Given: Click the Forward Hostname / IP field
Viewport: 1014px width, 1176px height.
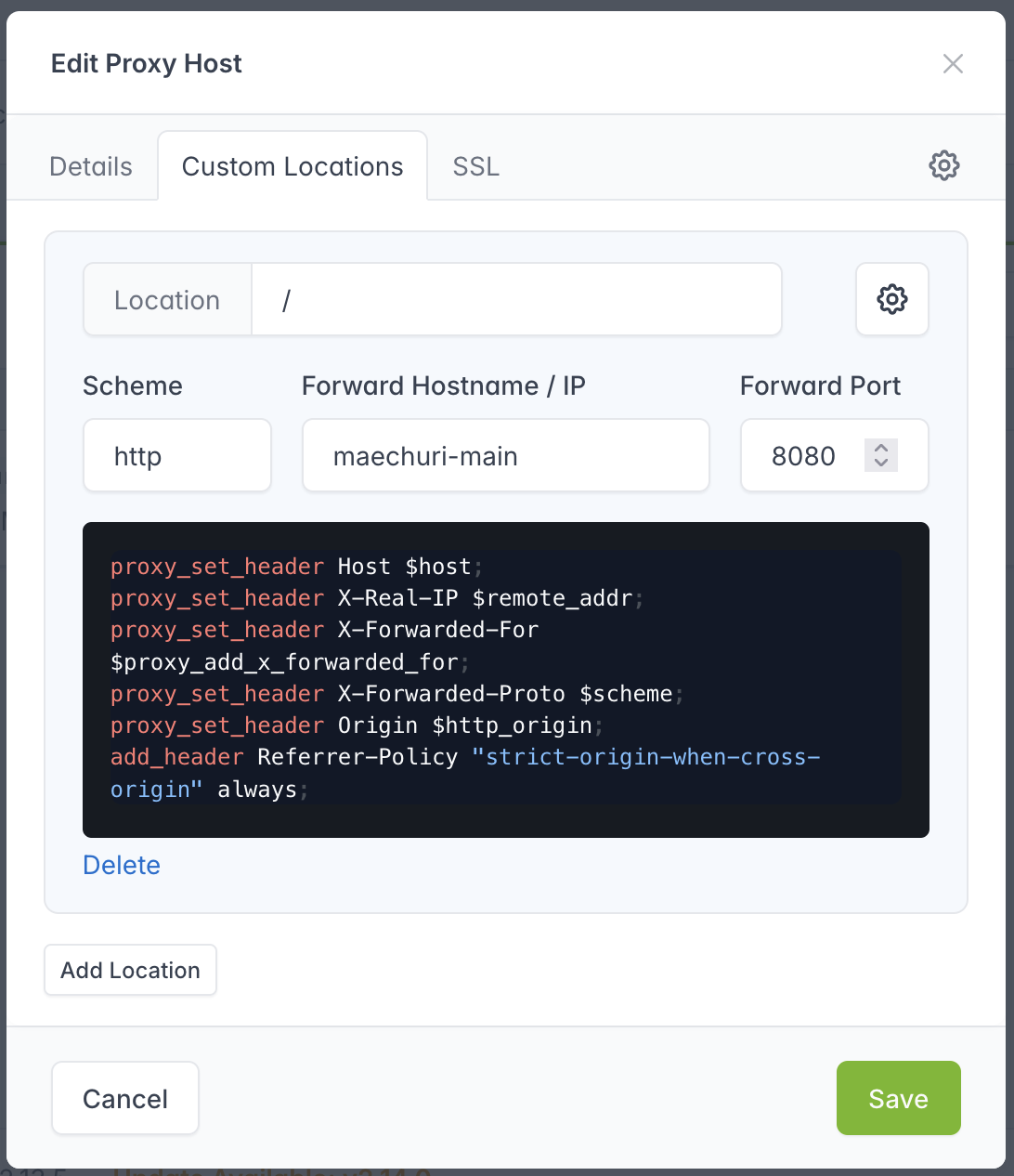Looking at the screenshot, I should click(506, 455).
